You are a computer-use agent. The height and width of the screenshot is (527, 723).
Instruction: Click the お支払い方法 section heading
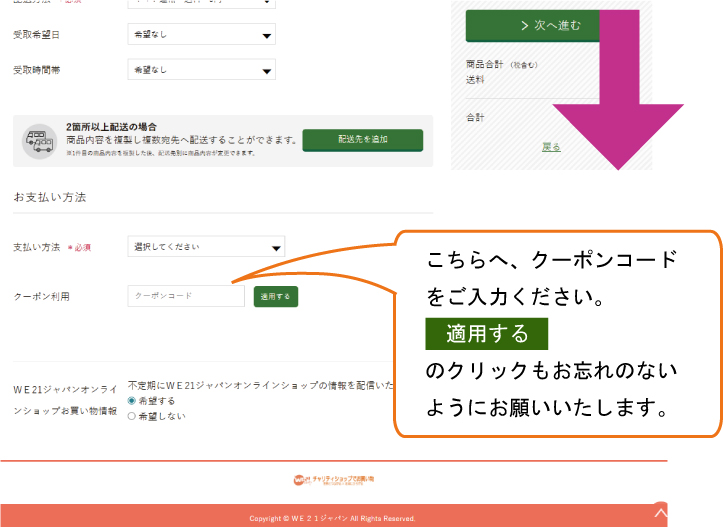coord(49,198)
